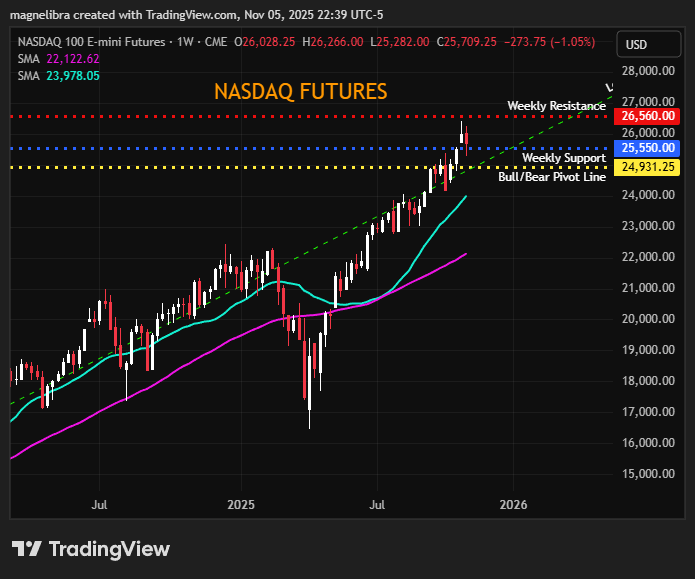Click the 23,000.00 price axis label
Image resolution: width=695 pixels, height=579 pixels.
[648, 226]
